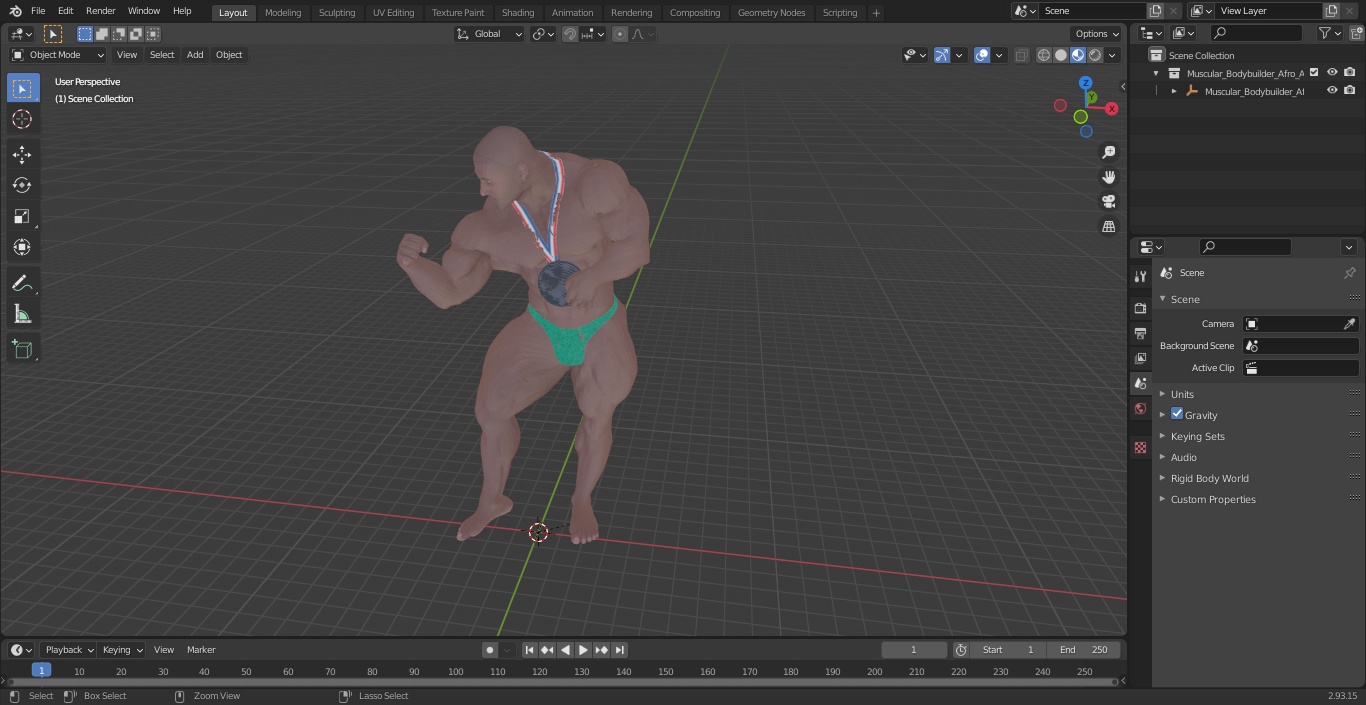Screen dimensions: 1366x705
Task: Toggle snapping magnet icon
Action: coord(570,34)
